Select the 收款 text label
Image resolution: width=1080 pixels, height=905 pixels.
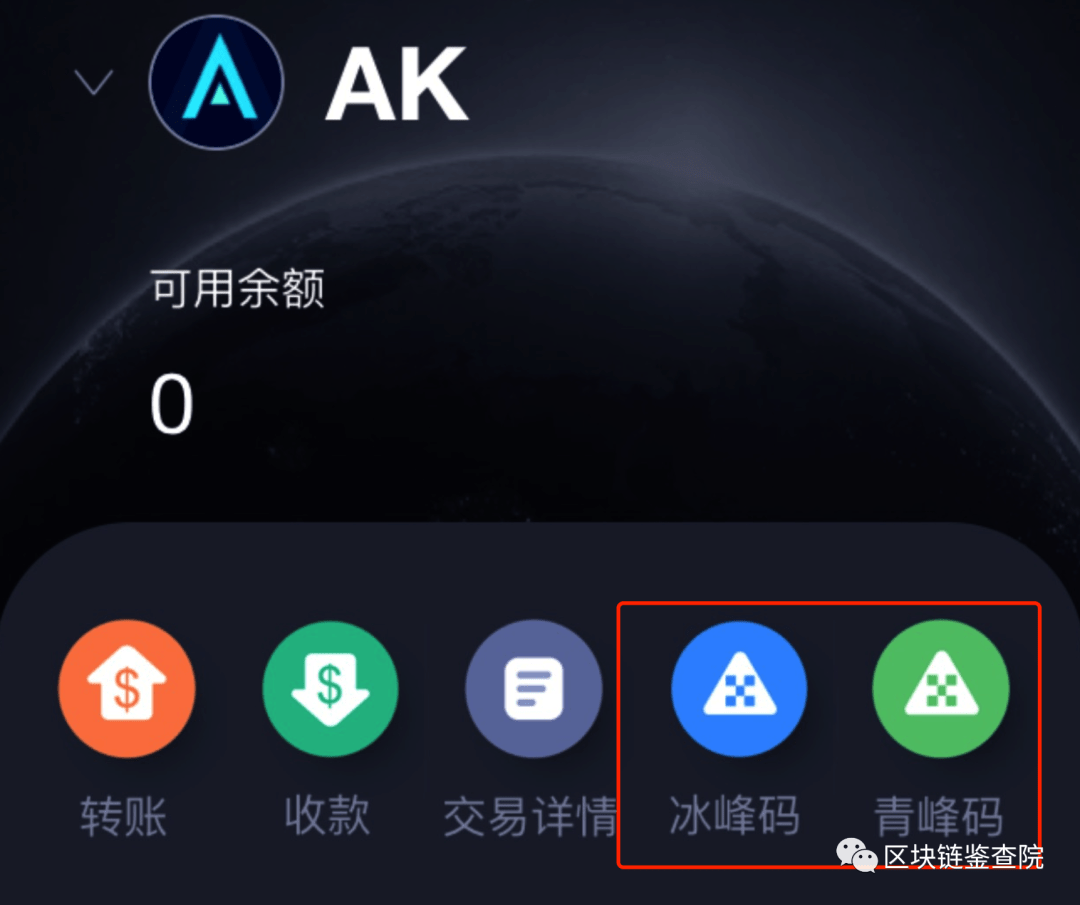pyautogui.click(x=327, y=815)
